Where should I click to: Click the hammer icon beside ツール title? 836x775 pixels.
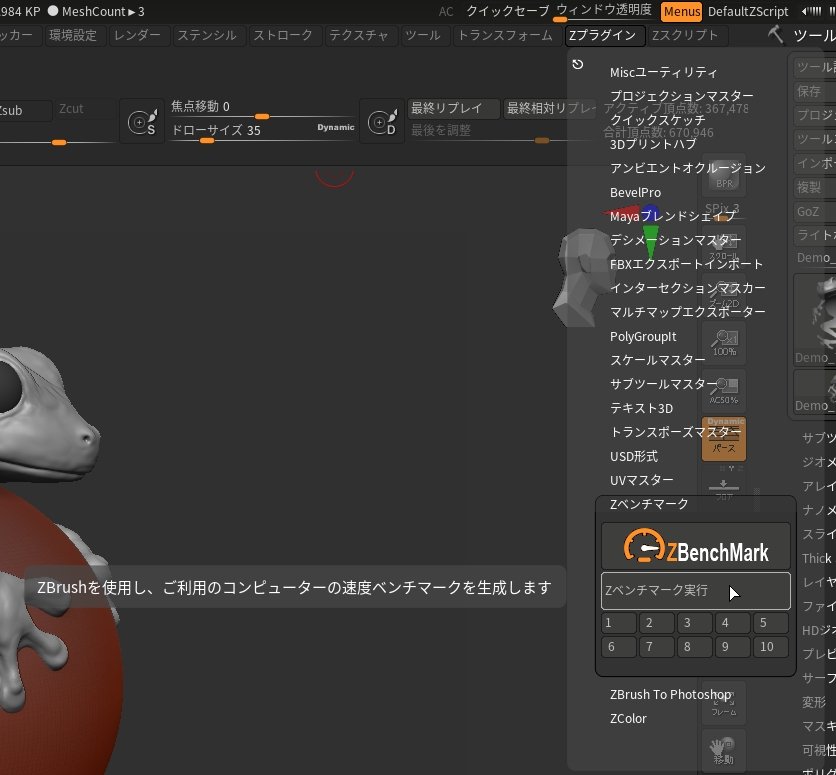(x=776, y=35)
